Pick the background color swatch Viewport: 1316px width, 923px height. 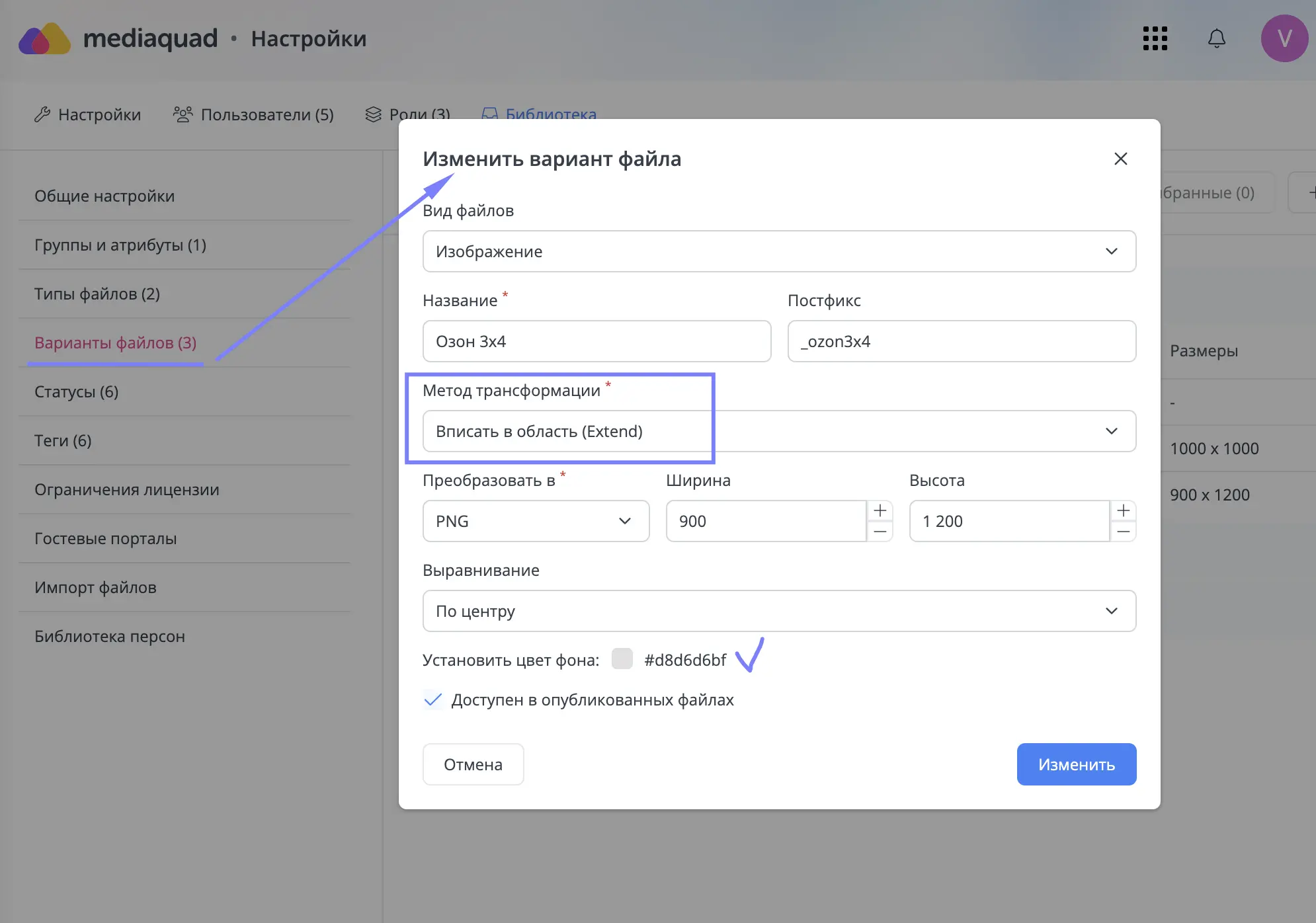[622, 659]
